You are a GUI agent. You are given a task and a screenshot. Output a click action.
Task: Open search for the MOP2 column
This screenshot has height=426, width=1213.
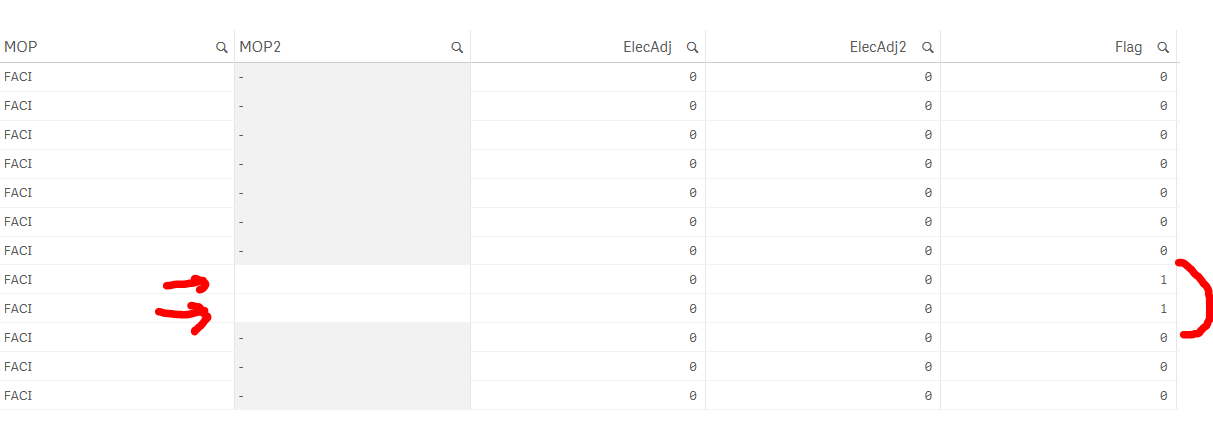pos(457,47)
